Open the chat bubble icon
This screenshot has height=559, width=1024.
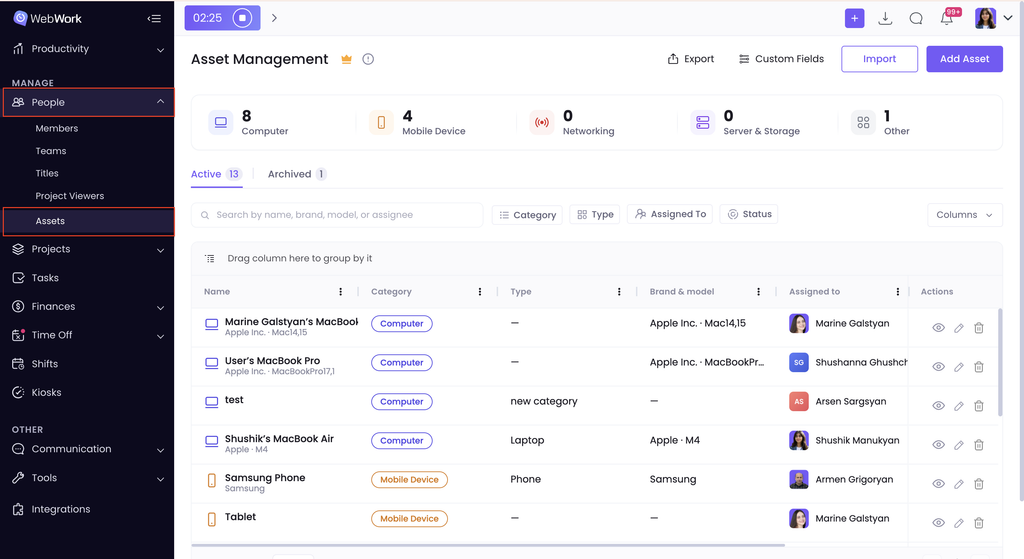(916, 18)
